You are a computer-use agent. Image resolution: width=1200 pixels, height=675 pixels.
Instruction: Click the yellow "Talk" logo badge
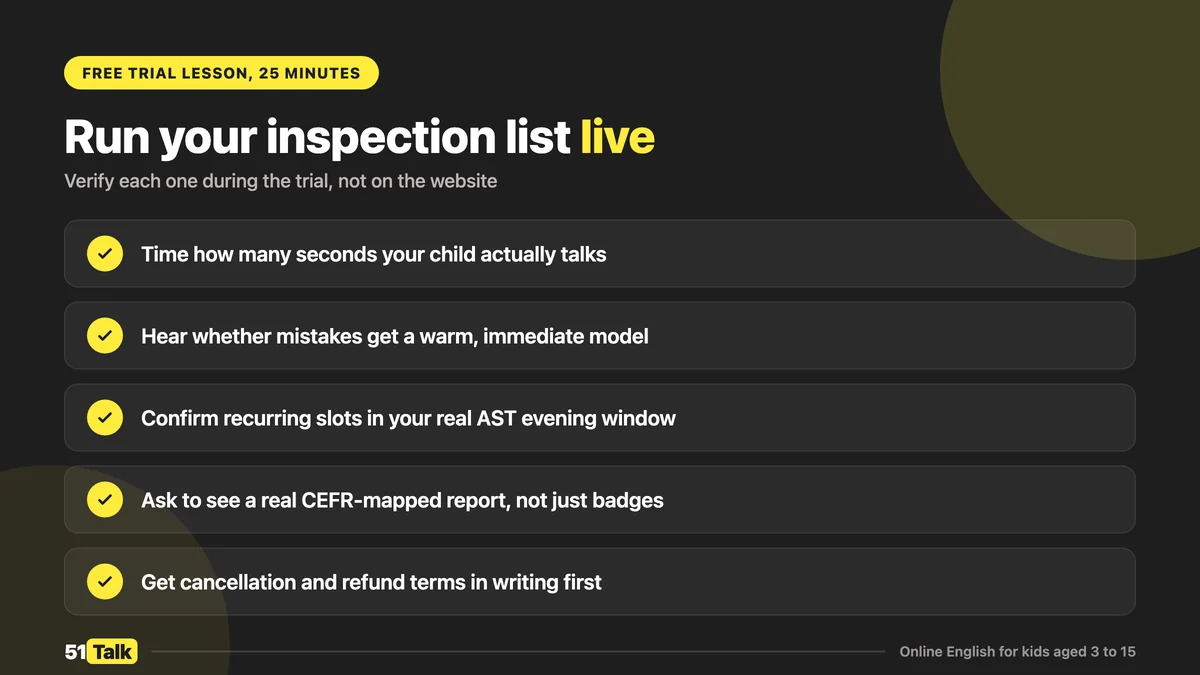tap(112, 651)
